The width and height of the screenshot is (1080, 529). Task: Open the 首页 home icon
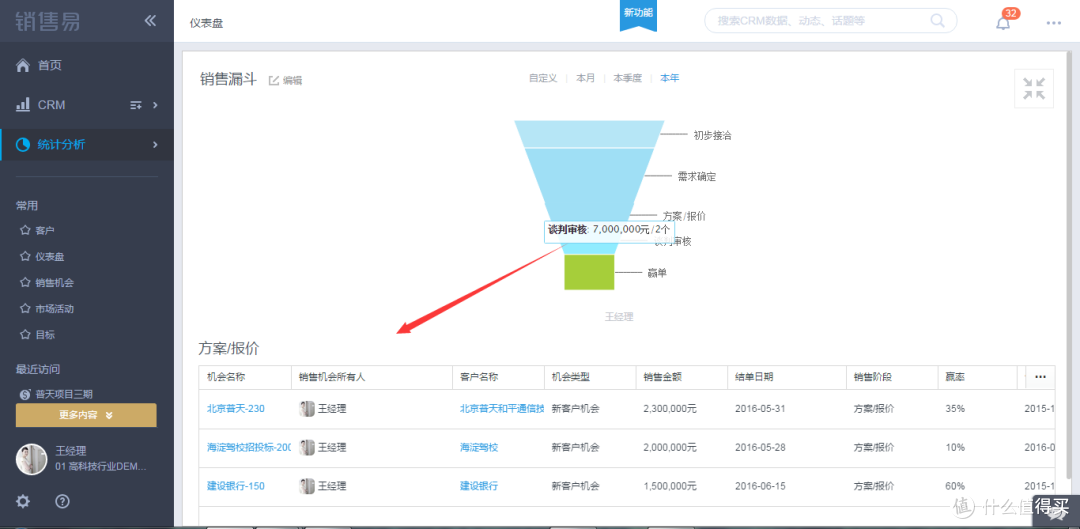pos(23,65)
